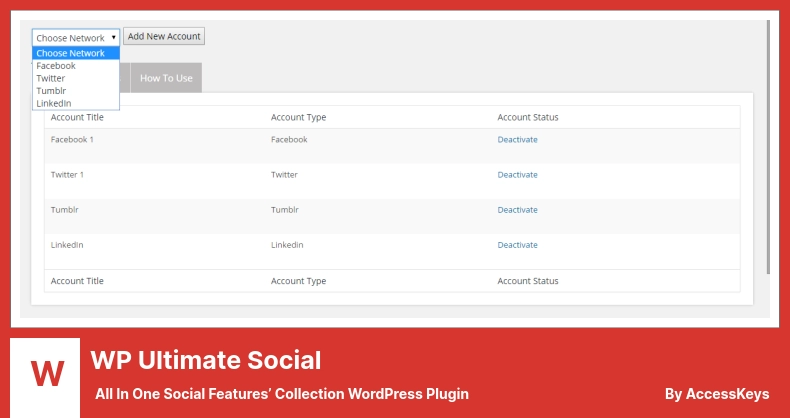The image size is (790, 418).
Task: Select the Facebook 1 account title
Action: pyautogui.click(x=72, y=140)
